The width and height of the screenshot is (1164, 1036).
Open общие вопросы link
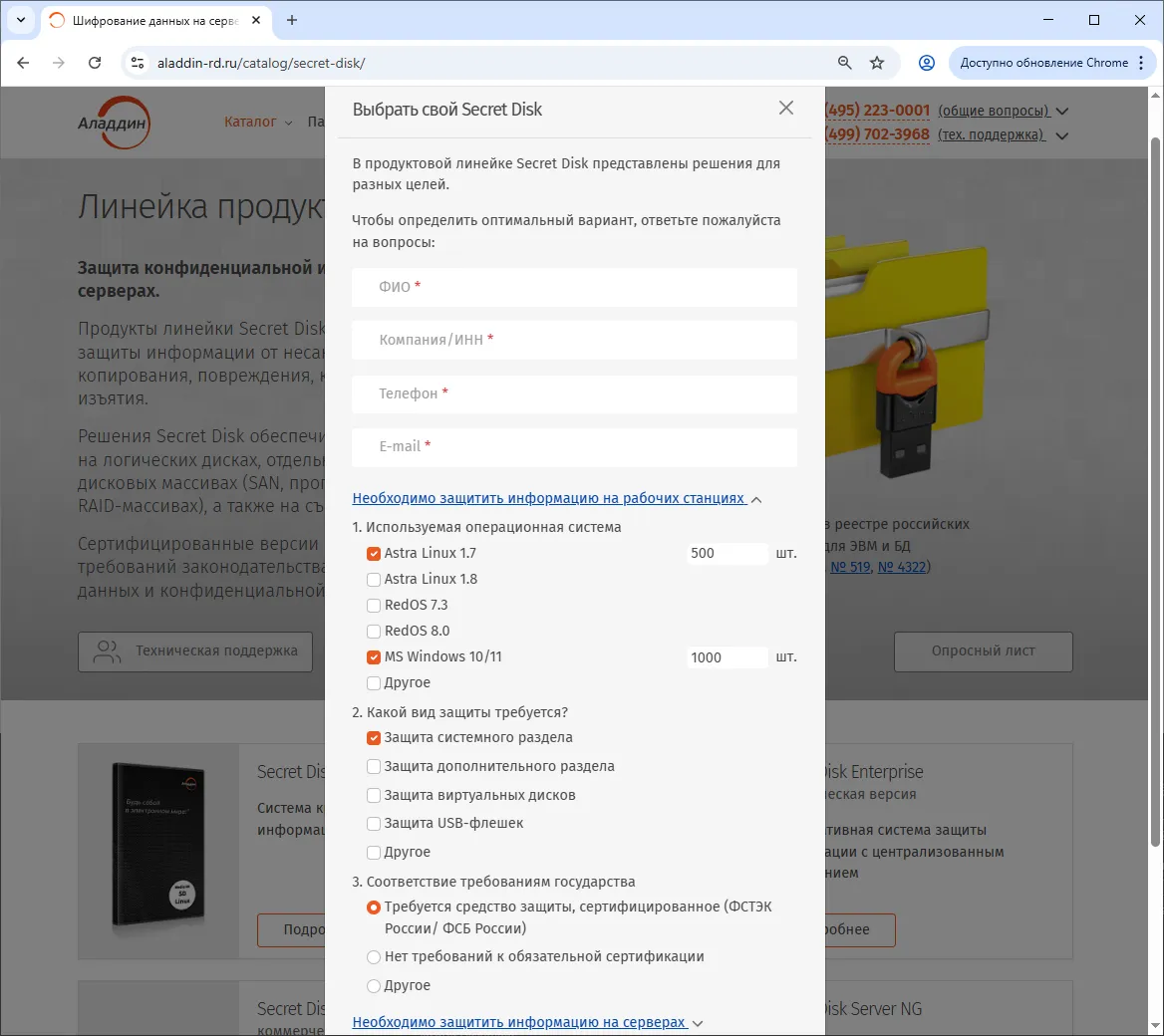coord(994,112)
